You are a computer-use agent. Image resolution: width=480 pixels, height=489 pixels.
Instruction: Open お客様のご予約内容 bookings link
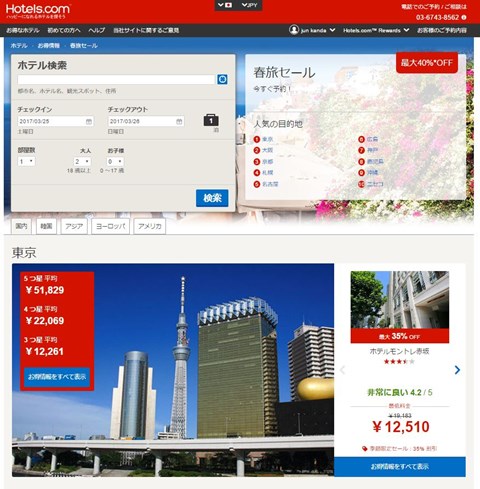(x=442, y=30)
